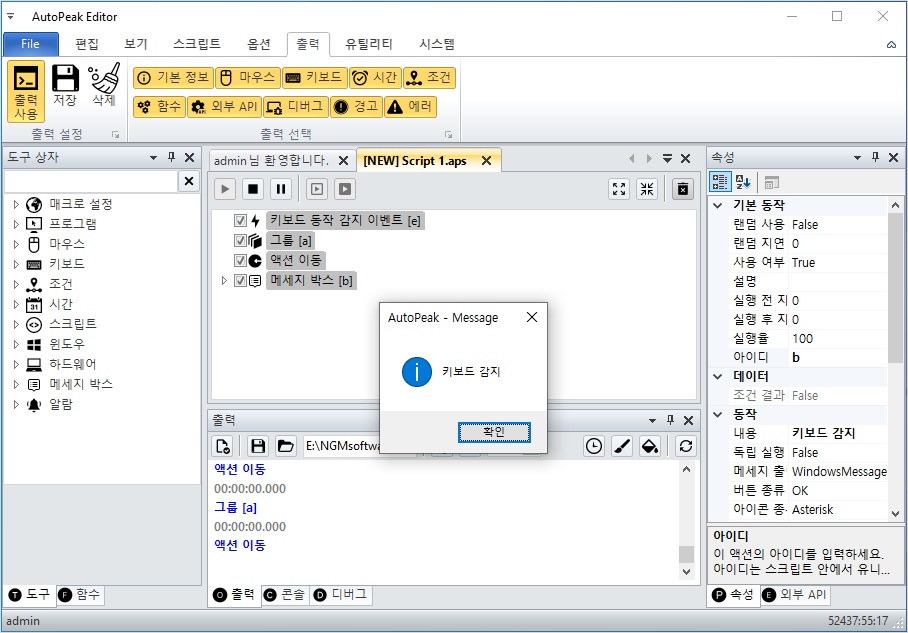Image resolution: width=908 pixels, height=633 pixels.
Task: Switch to the admin 님 환영합니다 tab
Action: point(272,160)
